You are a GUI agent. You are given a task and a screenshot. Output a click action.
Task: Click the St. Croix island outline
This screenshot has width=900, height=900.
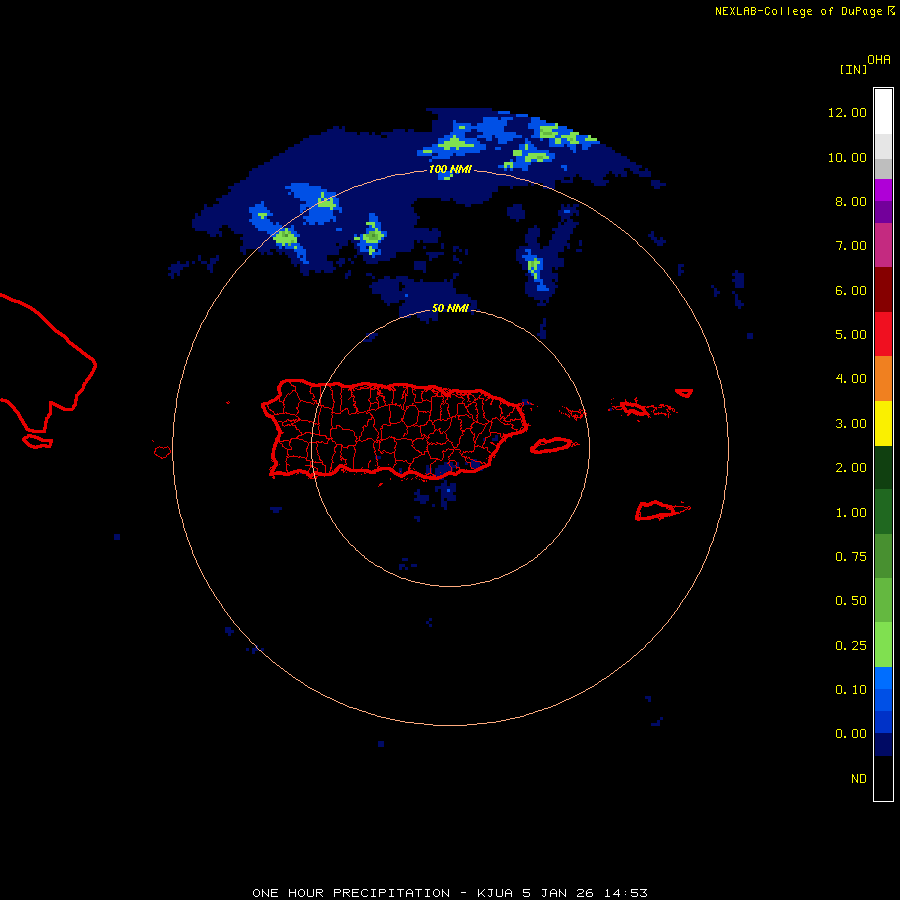click(662, 510)
